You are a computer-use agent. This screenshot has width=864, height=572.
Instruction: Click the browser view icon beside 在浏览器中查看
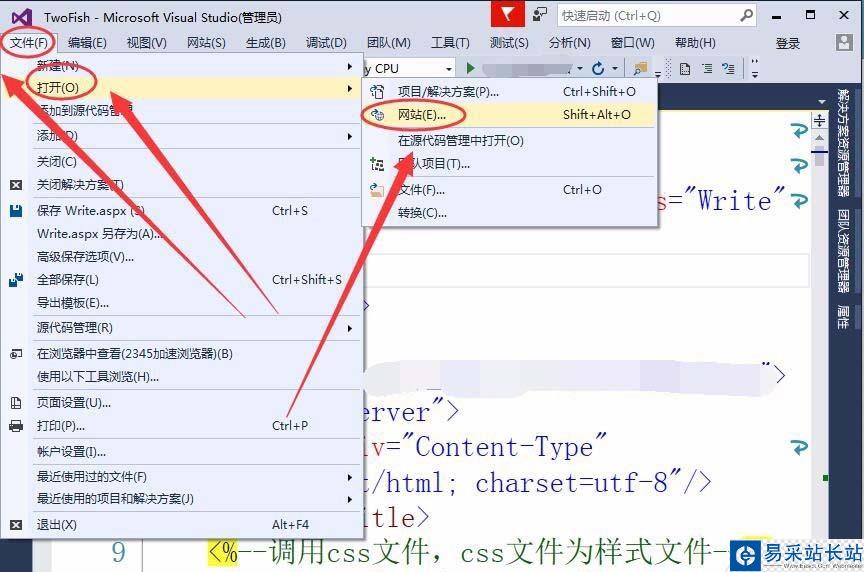(x=16, y=354)
